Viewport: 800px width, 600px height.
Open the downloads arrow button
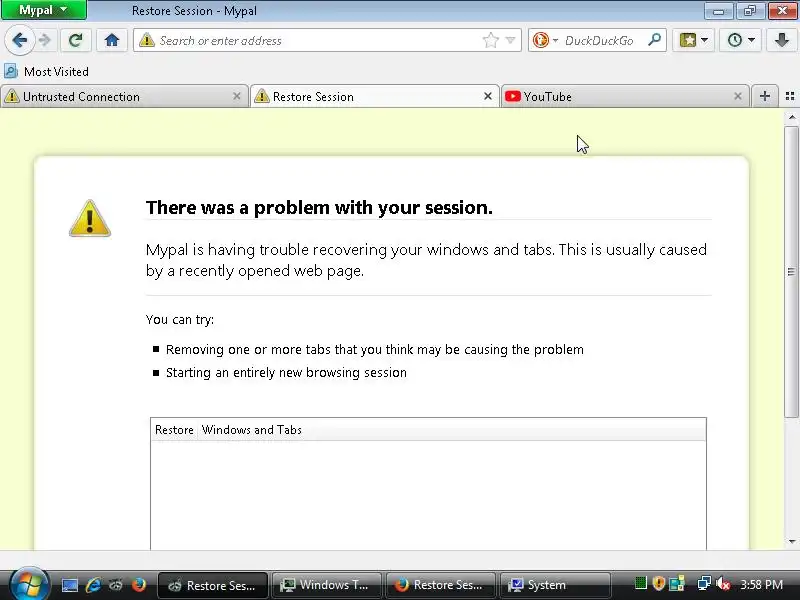pos(782,40)
